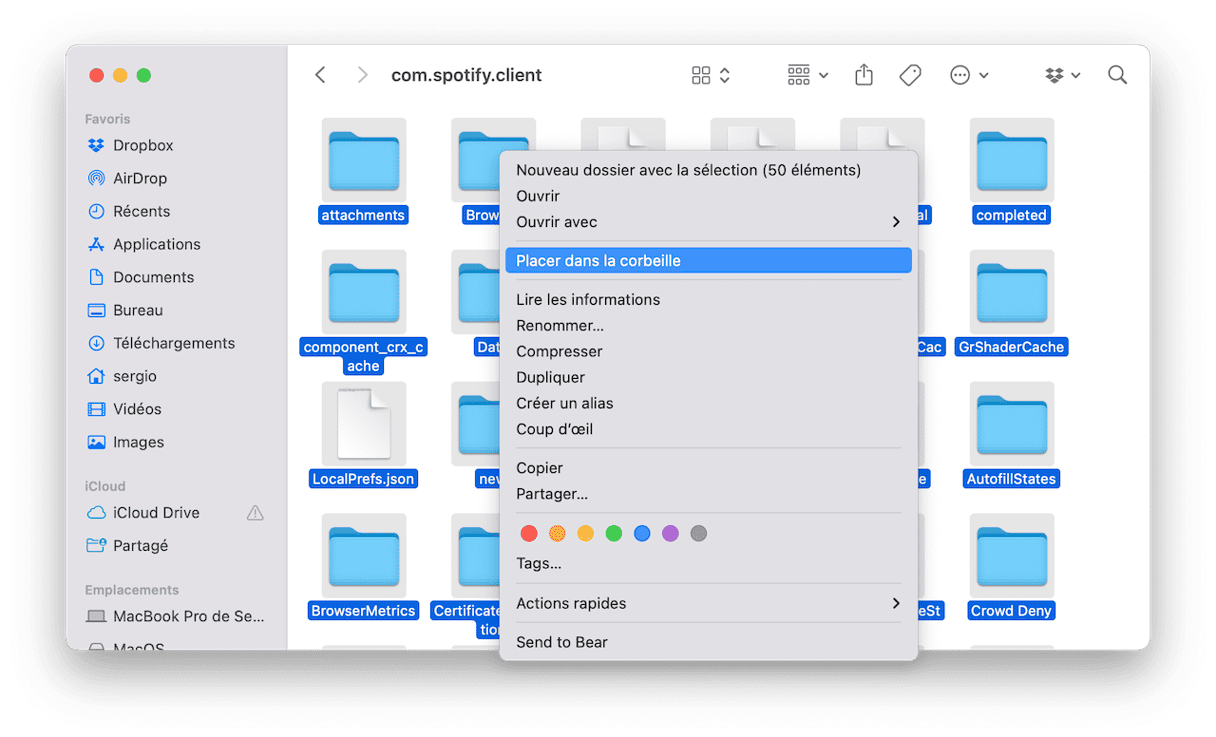Image resolution: width=1216 pixels, height=737 pixels.
Task: Open the Dropbox toolbar dropdown
Action: [x=1062, y=75]
